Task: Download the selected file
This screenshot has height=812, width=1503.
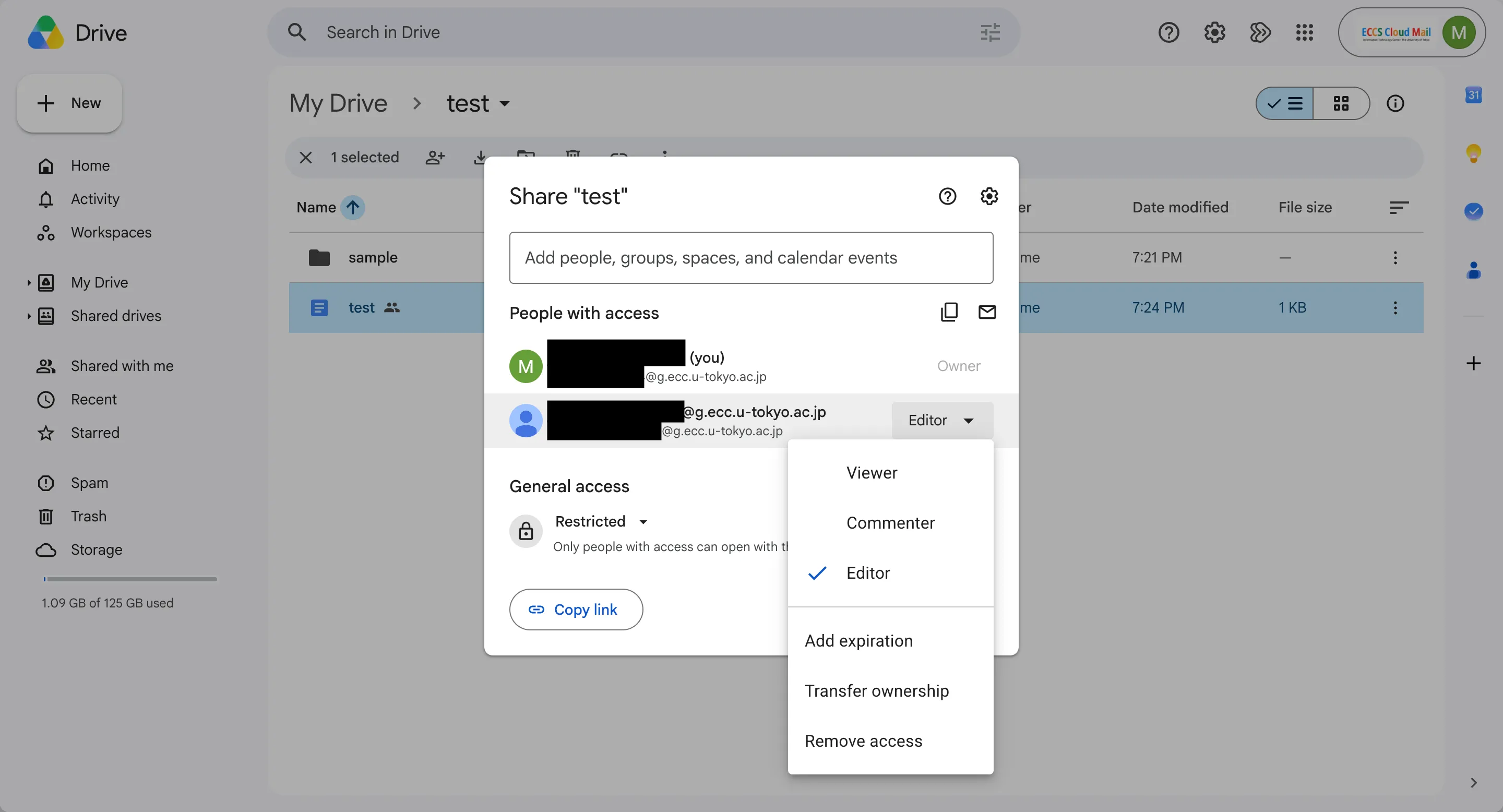Action: click(x=480, y=158)
